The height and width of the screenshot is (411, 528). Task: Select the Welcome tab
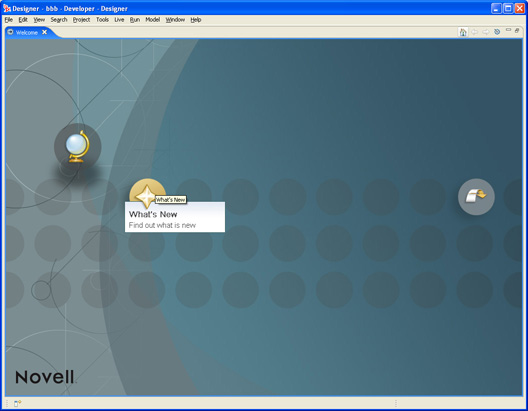pyautogui.click(x=27, y=33)
